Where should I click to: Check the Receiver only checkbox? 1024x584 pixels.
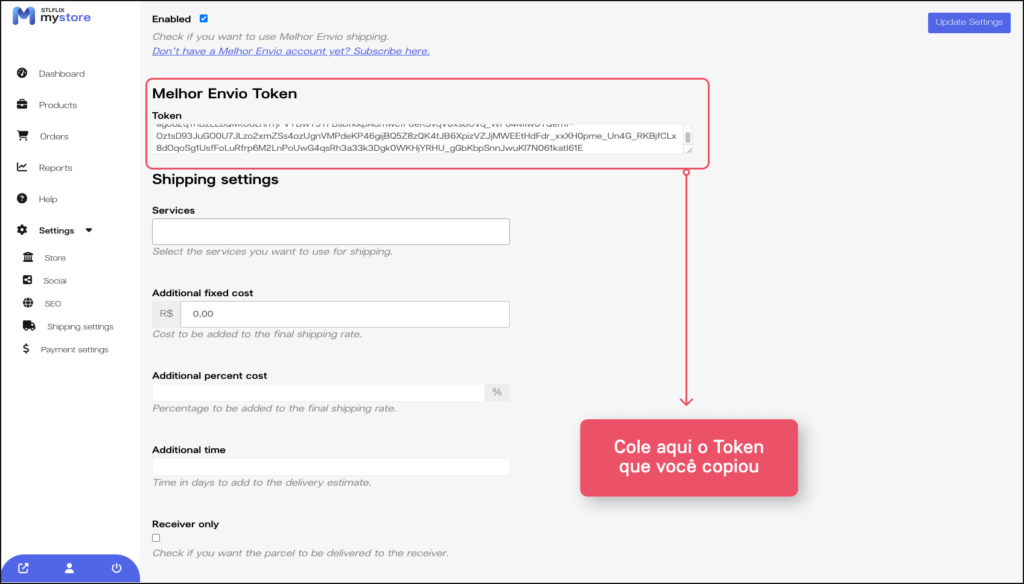(156, 538)
